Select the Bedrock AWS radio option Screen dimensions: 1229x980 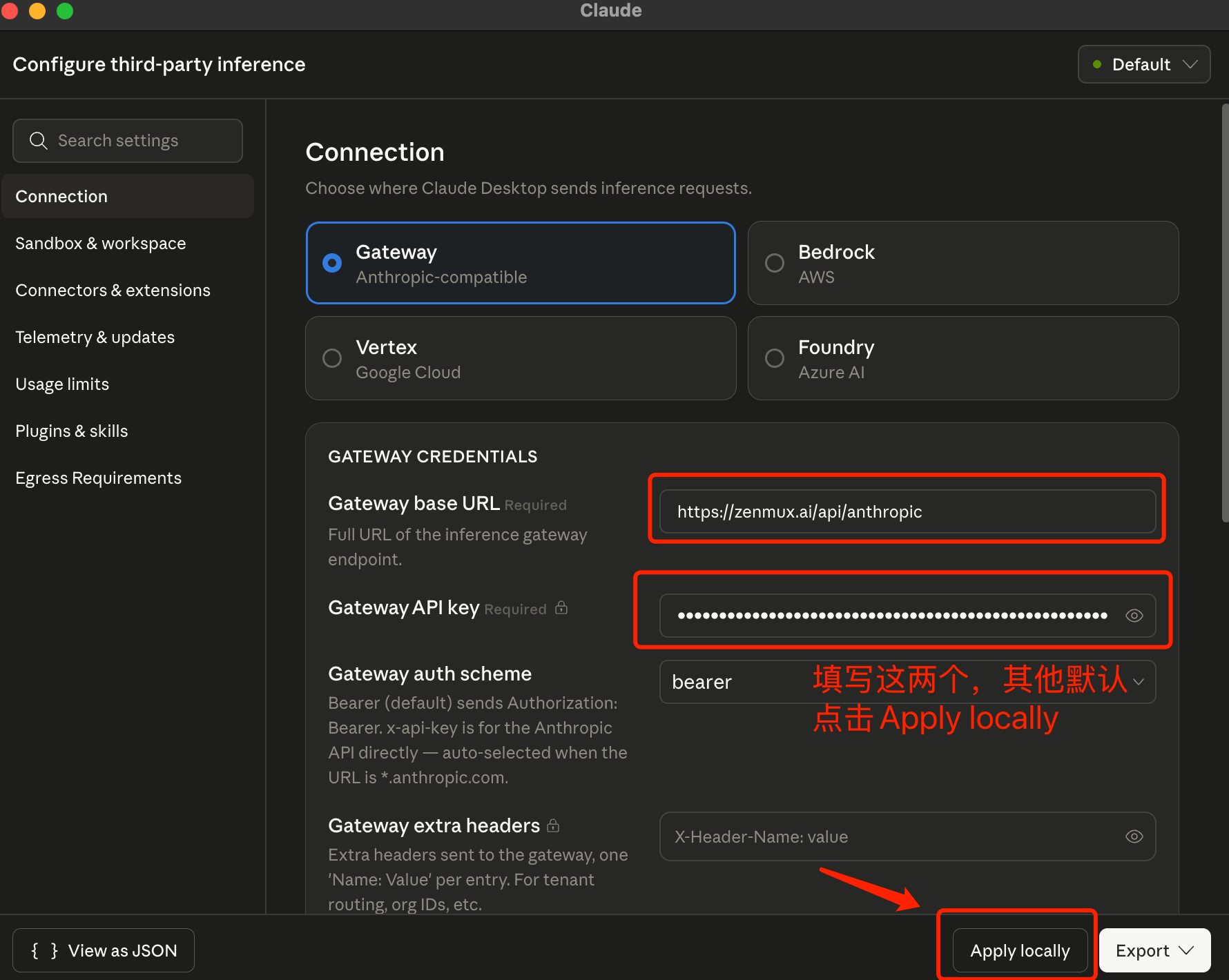tap(963, 263)
